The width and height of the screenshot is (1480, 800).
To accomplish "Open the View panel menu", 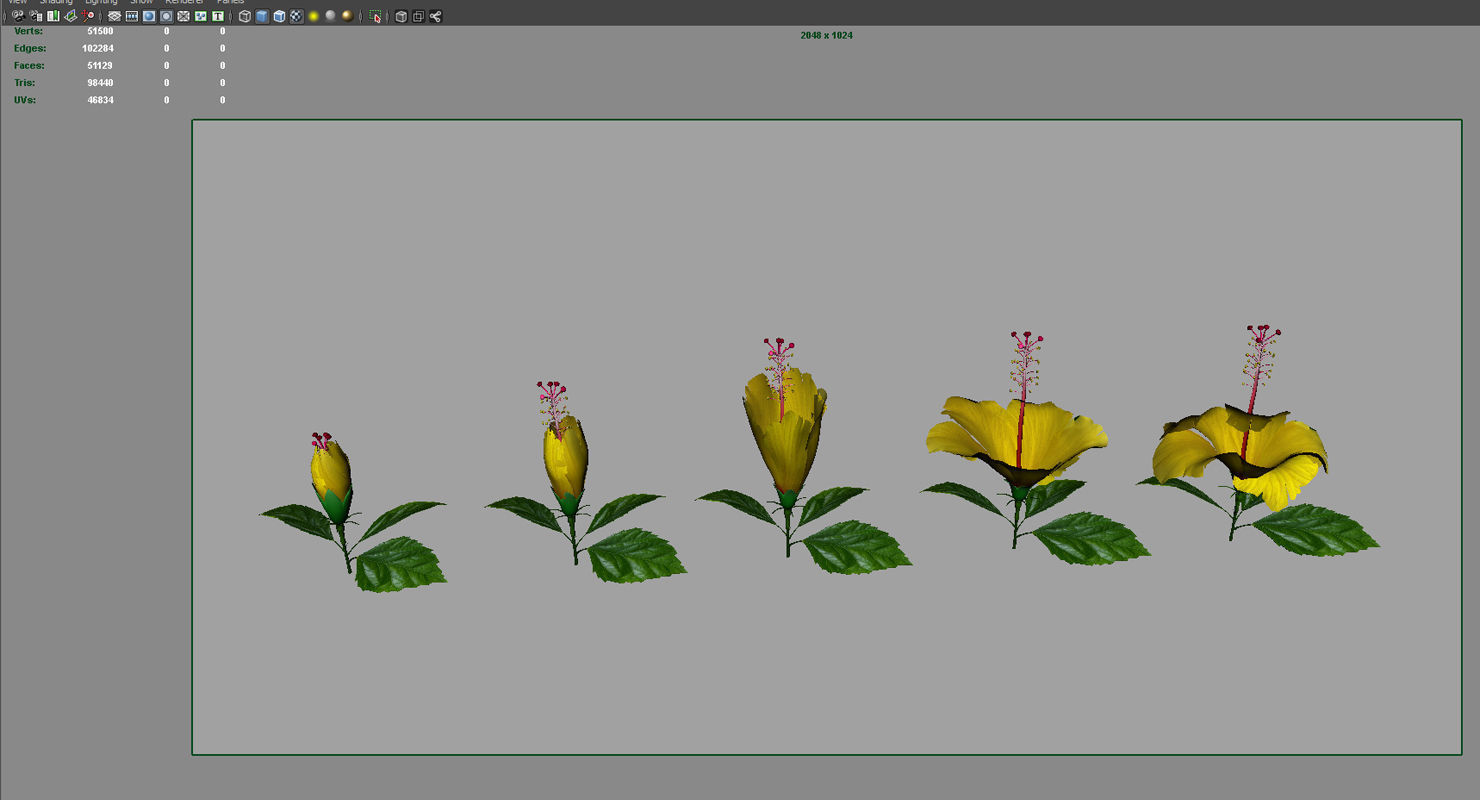I will tap(17, 2).
